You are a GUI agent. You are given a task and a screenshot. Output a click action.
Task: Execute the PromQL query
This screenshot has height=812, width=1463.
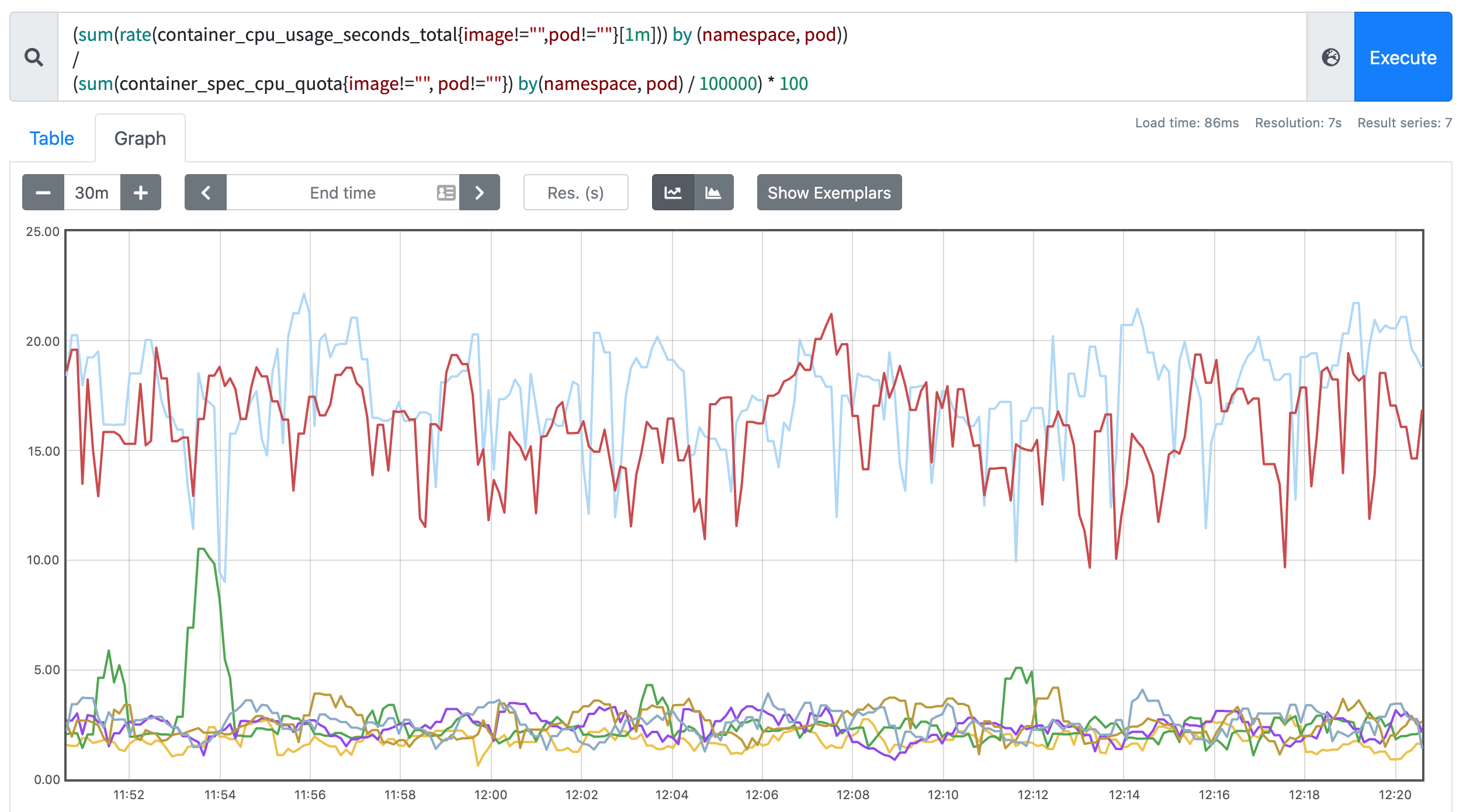pyautogui.click(x=1403, y=57)
